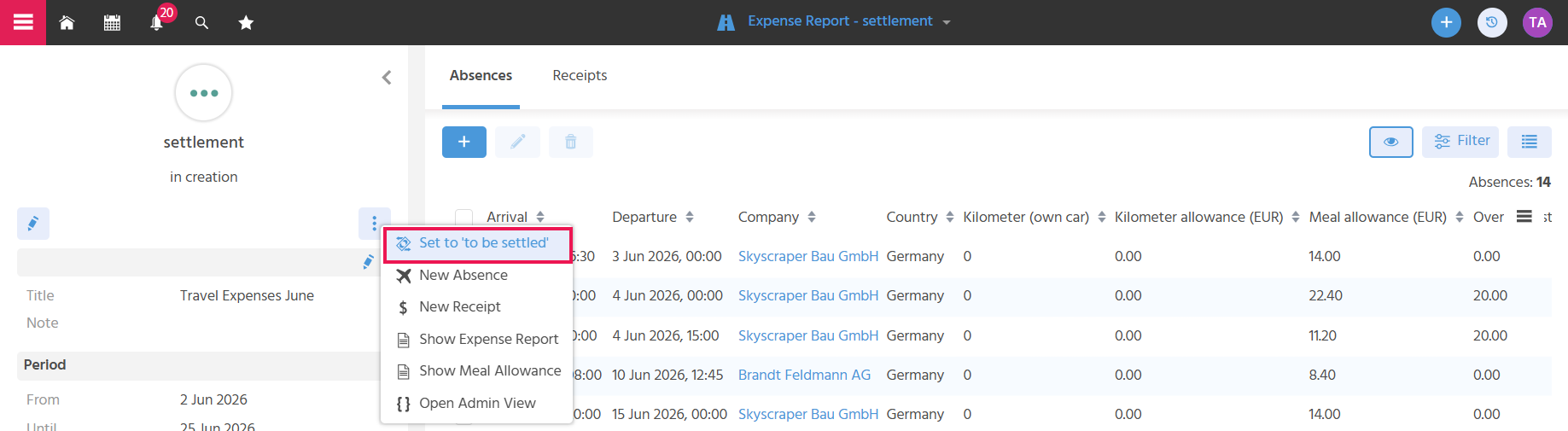Screen dimensions: 1568x431
Task: Sort by Arrival column
Action: 516,218
